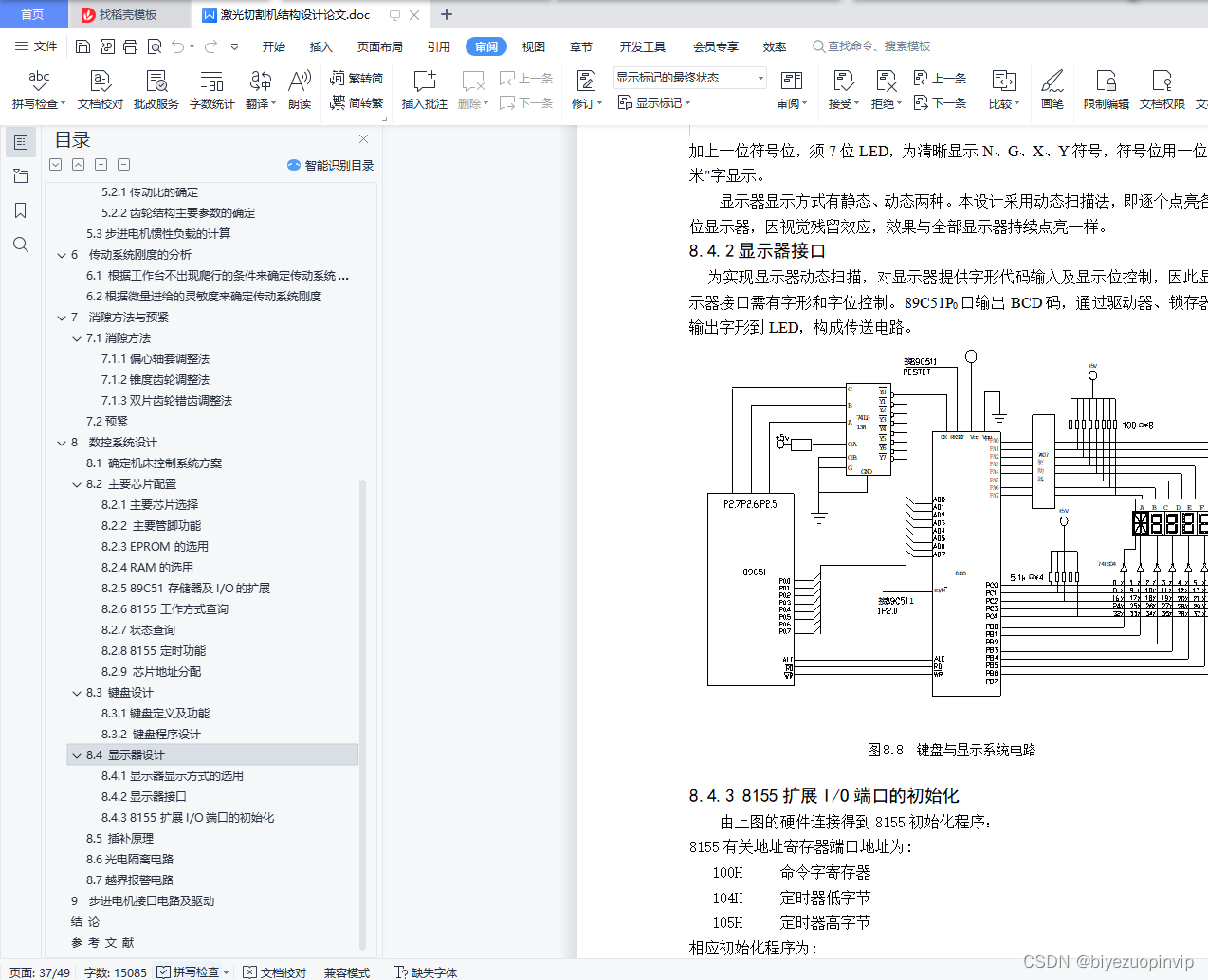Collapse section 6 传动系统刚度的分析

click(62, 255)
